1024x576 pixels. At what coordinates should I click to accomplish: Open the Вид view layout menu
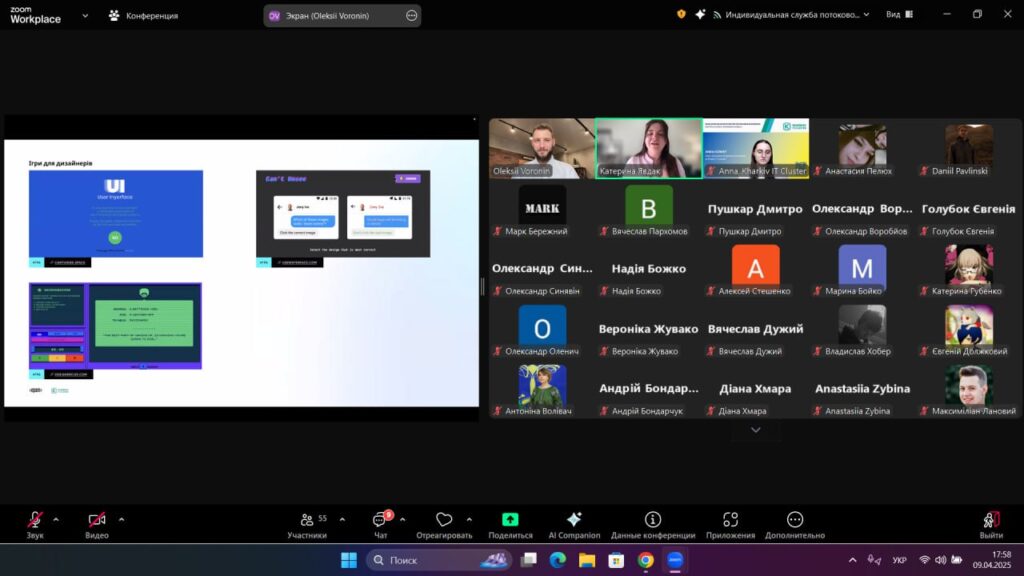pos(900,14)
